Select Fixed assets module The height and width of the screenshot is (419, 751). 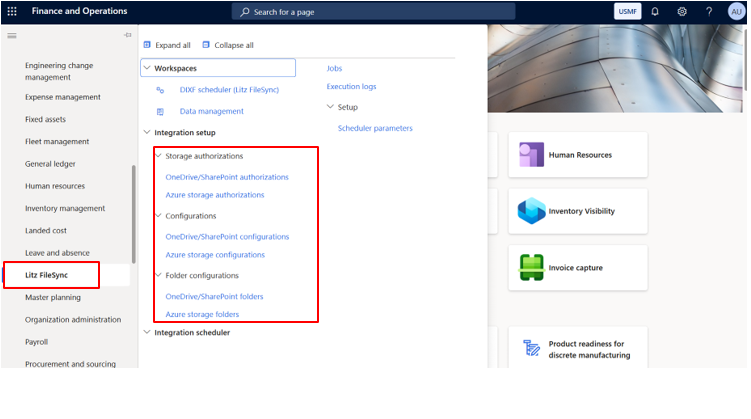46,119
